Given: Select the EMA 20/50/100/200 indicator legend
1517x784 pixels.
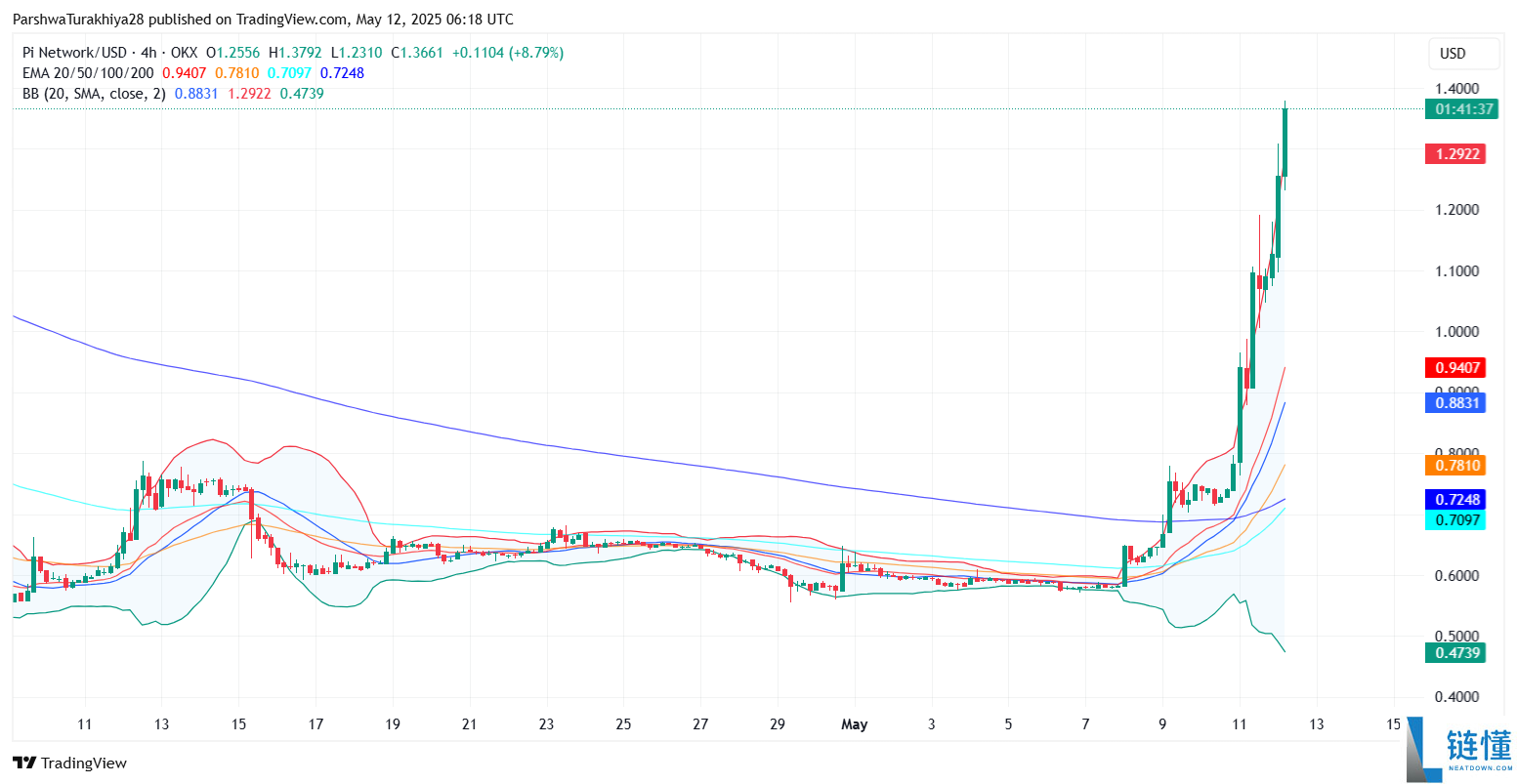Looking at the screenshot, I should tap(88, 73).
